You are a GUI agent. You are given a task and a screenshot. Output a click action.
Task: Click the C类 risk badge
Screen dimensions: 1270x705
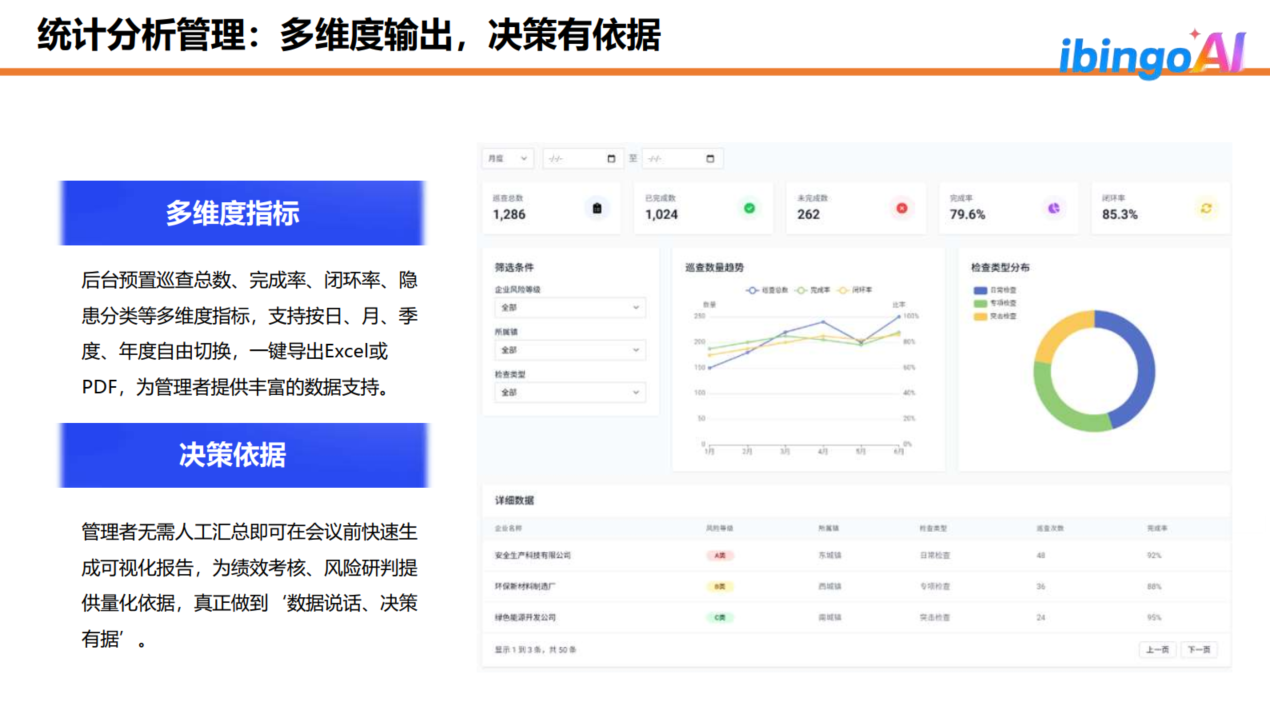coord(720,617)
